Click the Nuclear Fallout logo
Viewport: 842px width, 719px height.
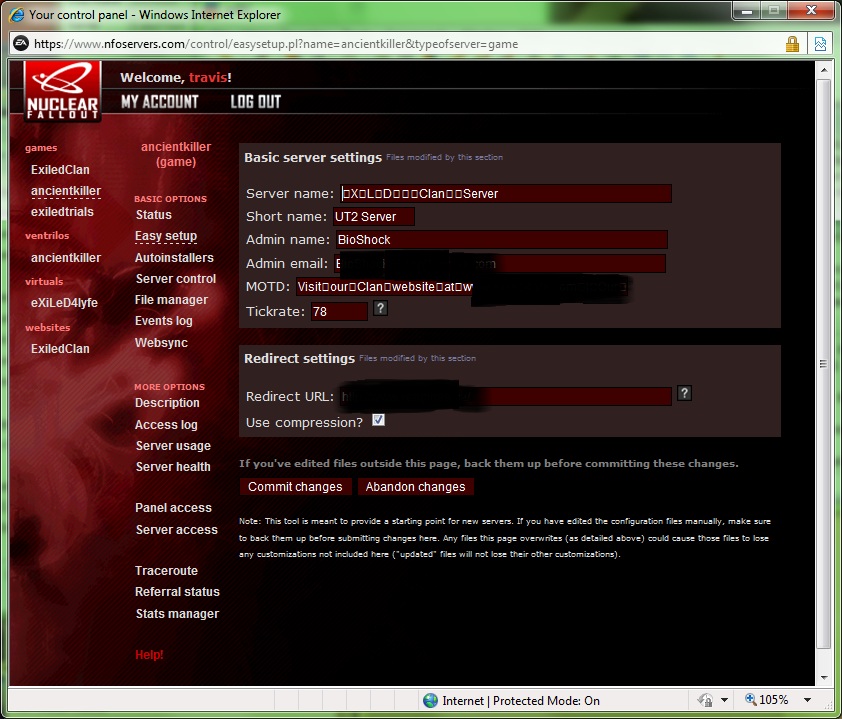click(62, 92)
